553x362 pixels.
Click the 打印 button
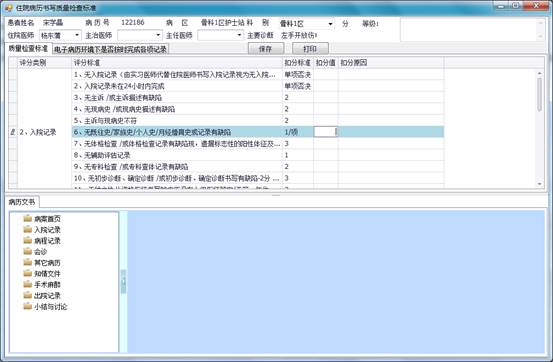point(310,49)
